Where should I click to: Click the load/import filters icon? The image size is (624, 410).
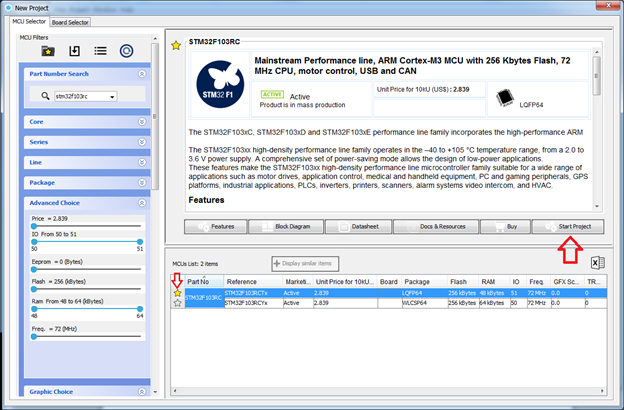tap(74, 51)
